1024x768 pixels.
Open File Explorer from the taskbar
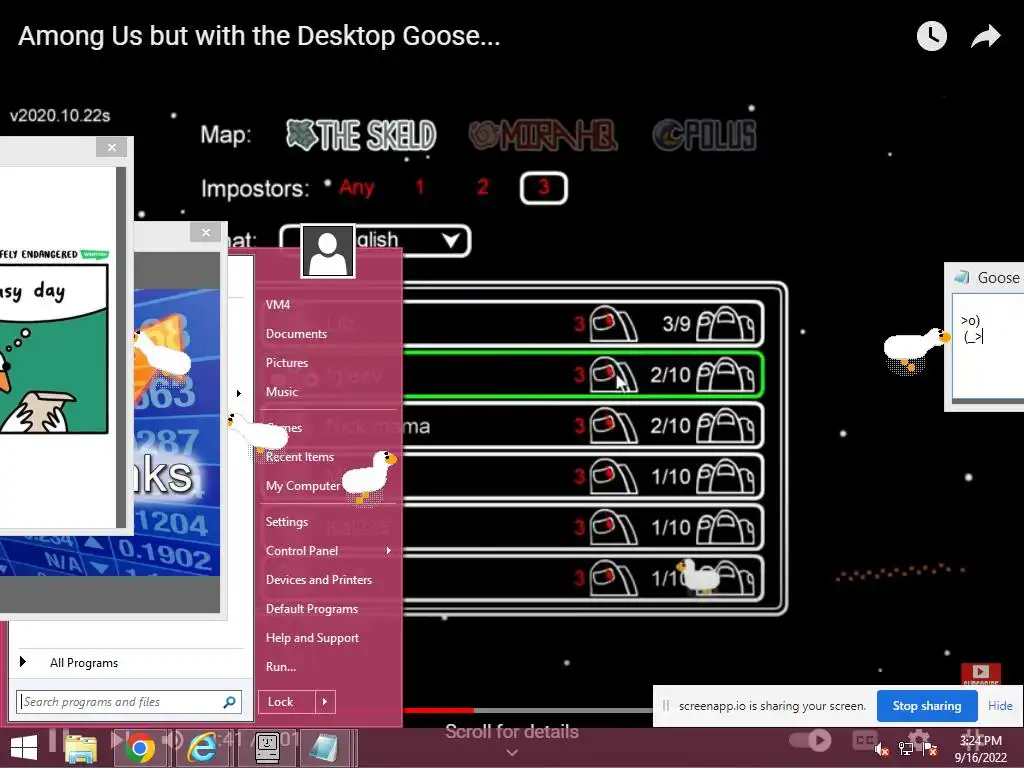tap(80, 748)
